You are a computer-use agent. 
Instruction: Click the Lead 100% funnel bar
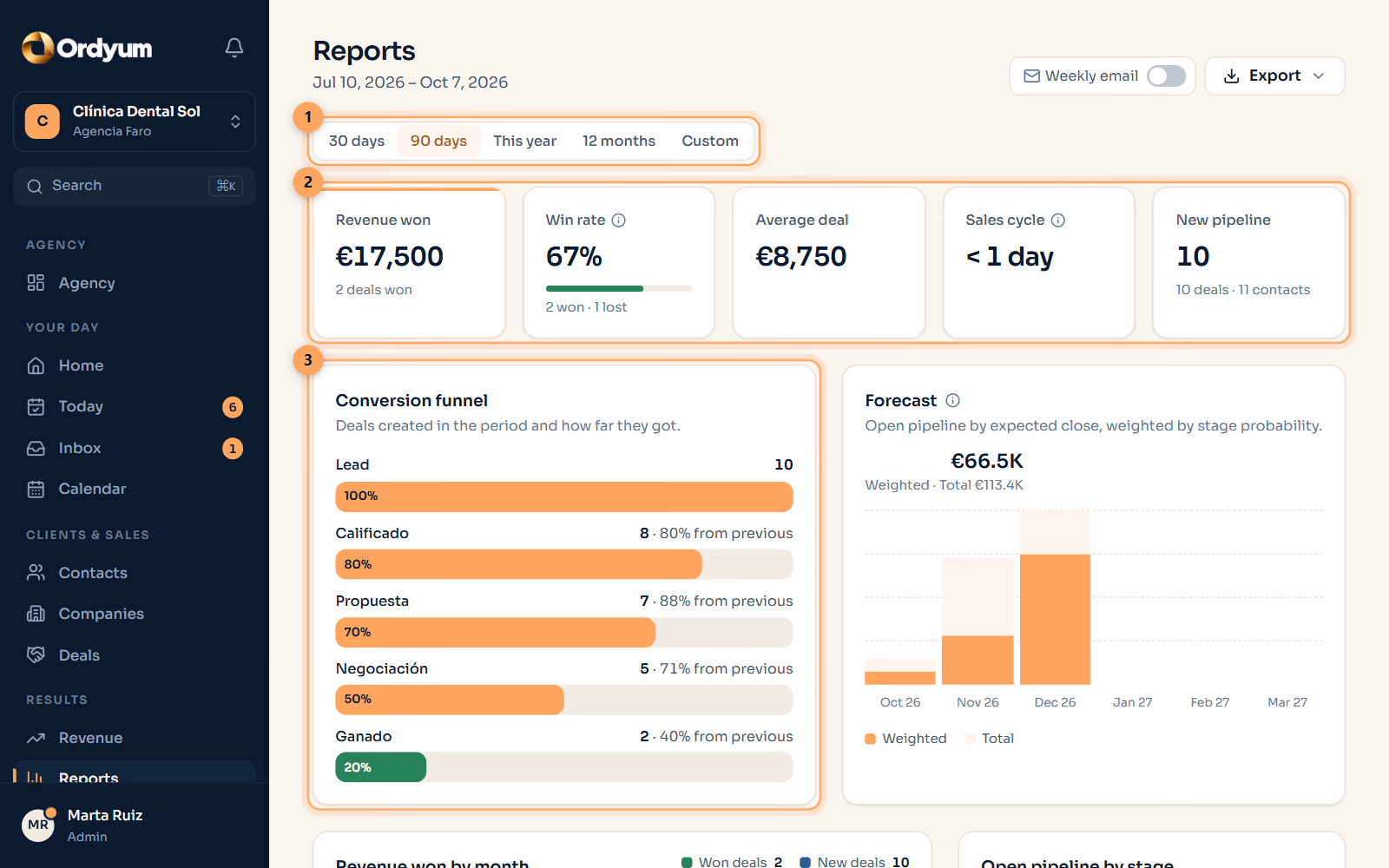[564, 496]
